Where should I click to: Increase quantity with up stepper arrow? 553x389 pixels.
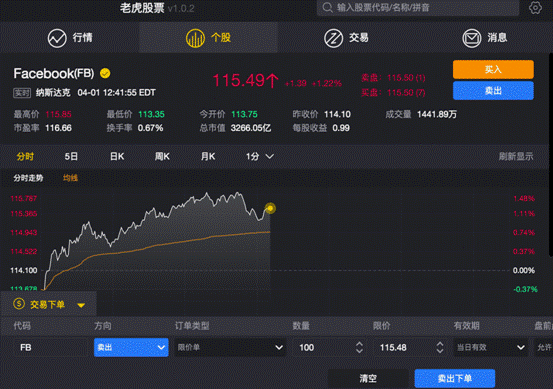tap(359, 344)
